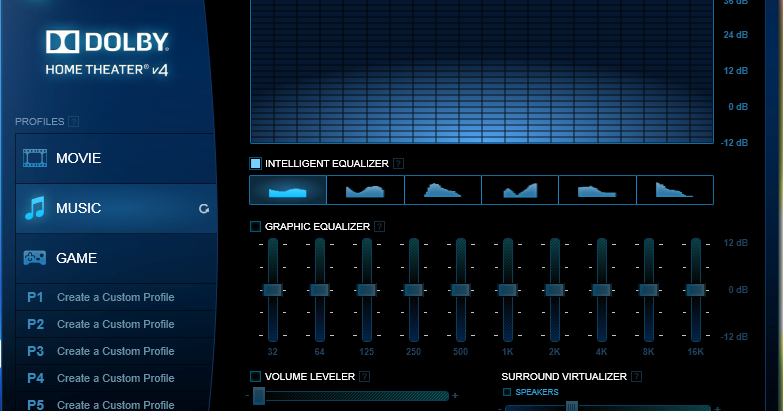Screen dimensions: 783x411
Task: Choose the sixth falling-curve equalizer preset
Action: point(675,190)
